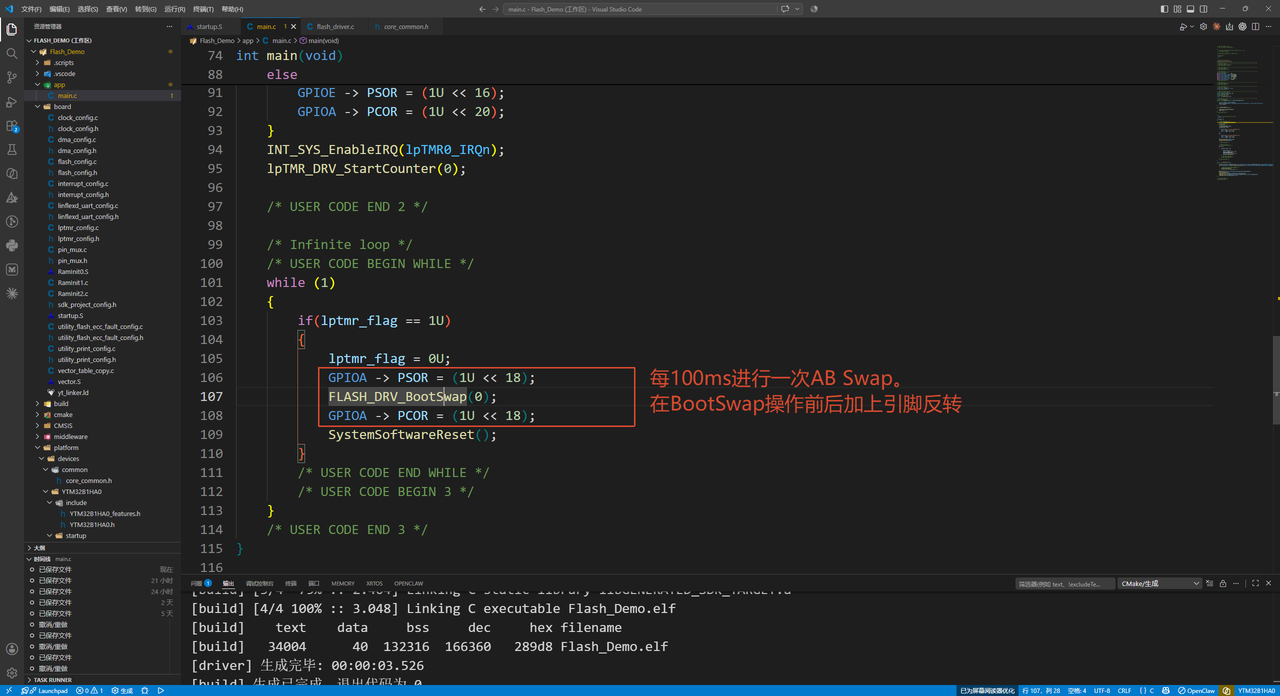
Task: Click the main(void) breadcrumb
Action: [x=321, y=41]
